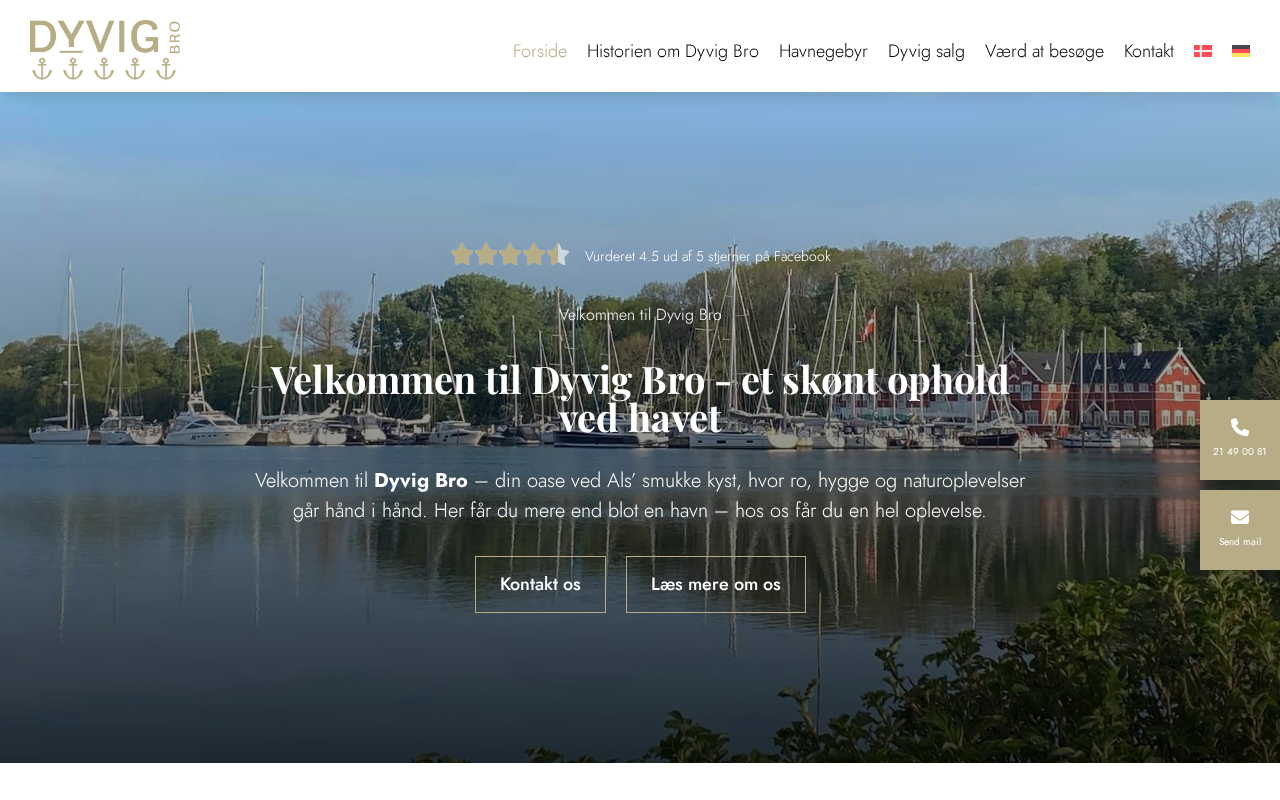Open the Forside menu item
The image size is (1280, 800).
(540, 51)
